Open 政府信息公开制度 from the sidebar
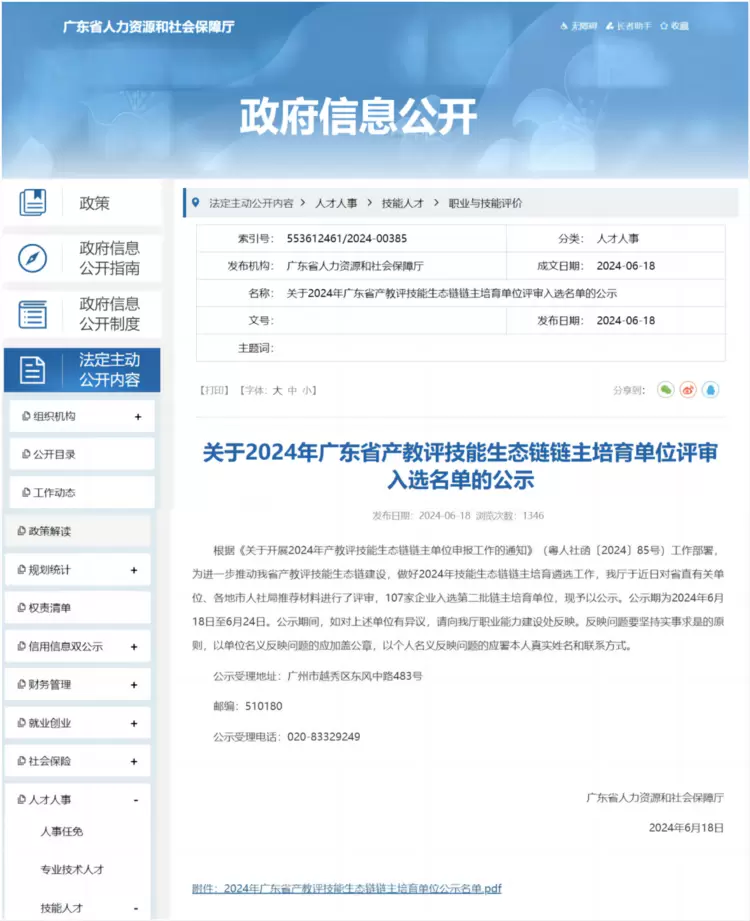This screenshot has height=921, width=750. pyautogui.click(x=81, y=314)
